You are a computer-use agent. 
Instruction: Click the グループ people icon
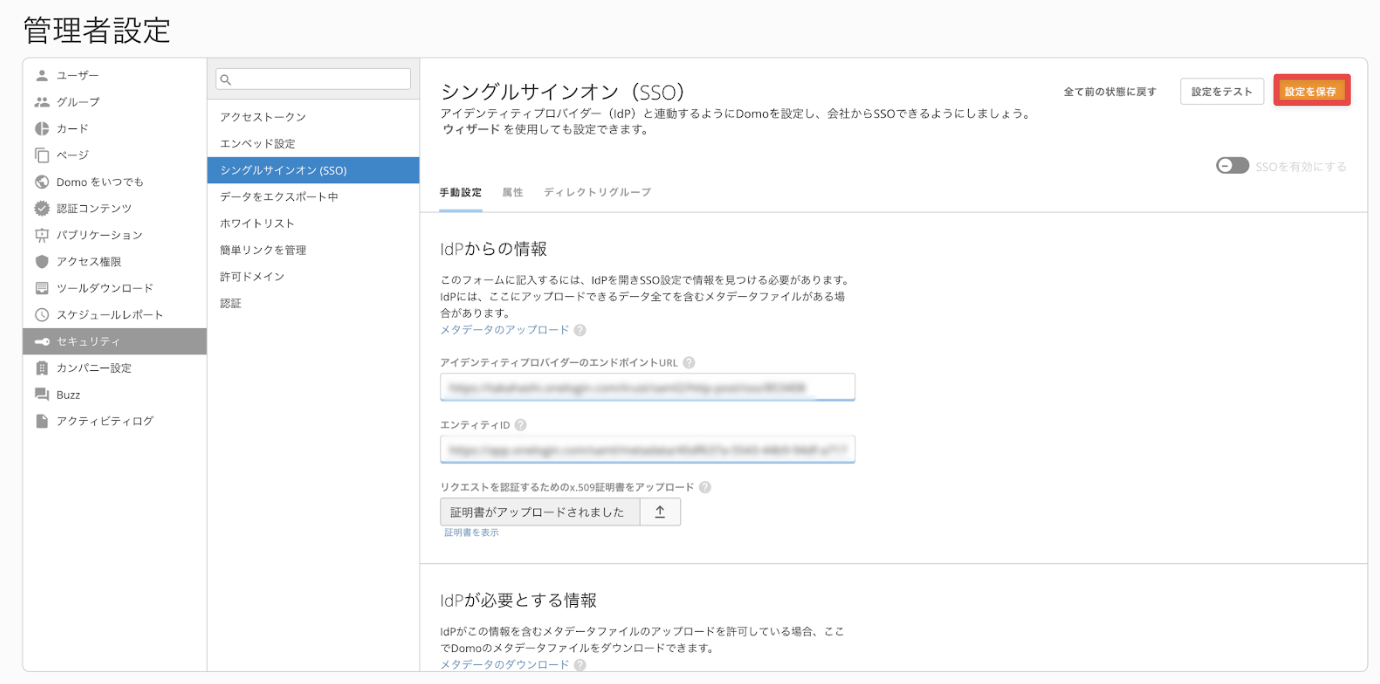[42, 102]
